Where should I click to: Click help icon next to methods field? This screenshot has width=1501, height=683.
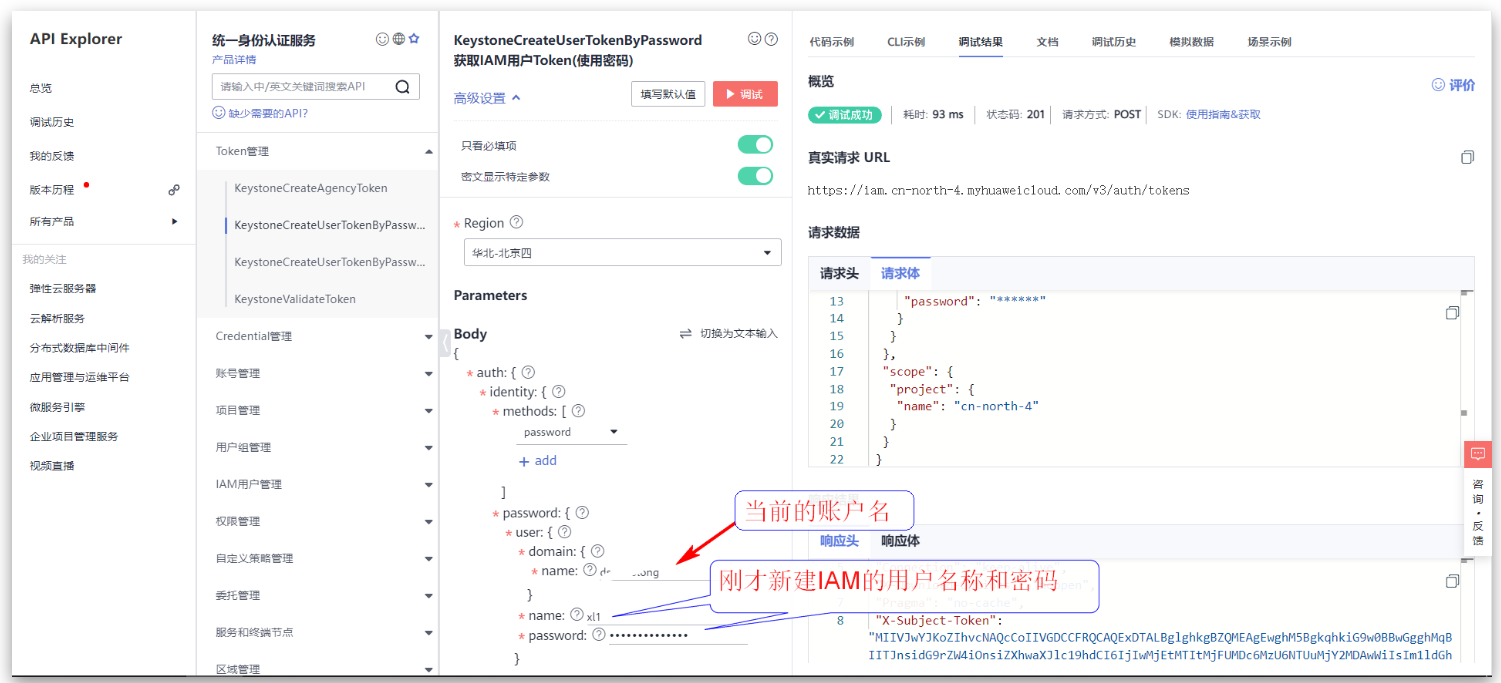tap(578, 411)
